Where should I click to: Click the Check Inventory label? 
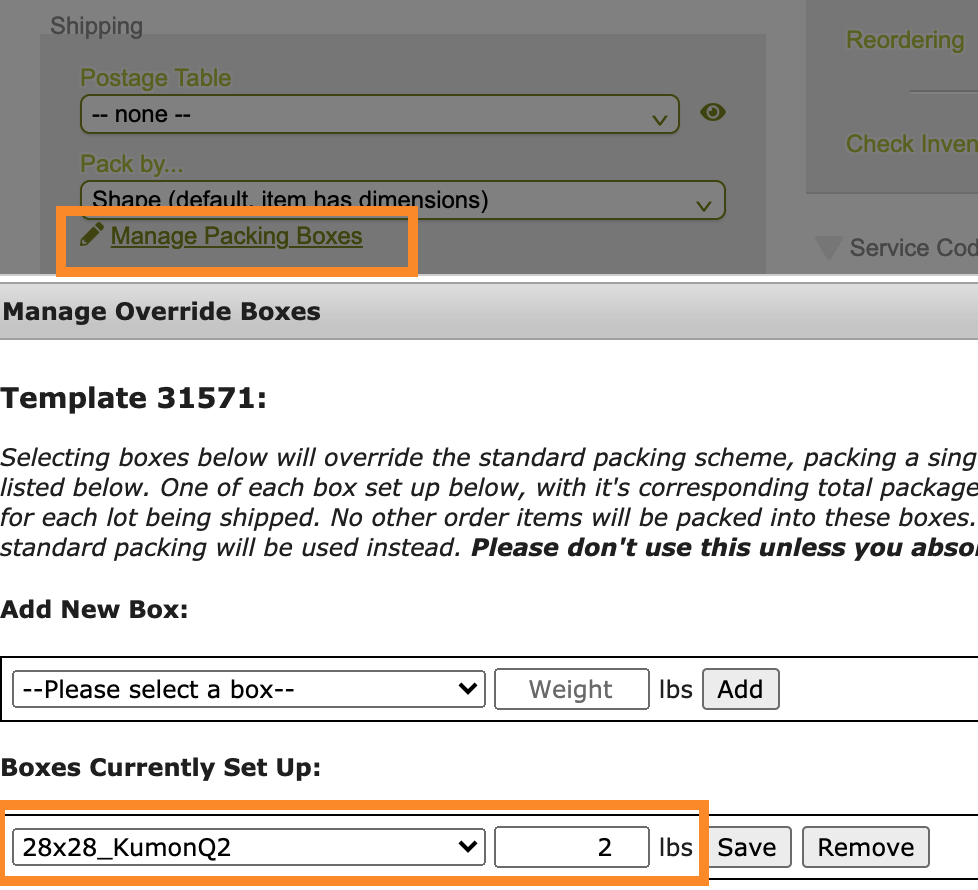(x=910, y=144)
